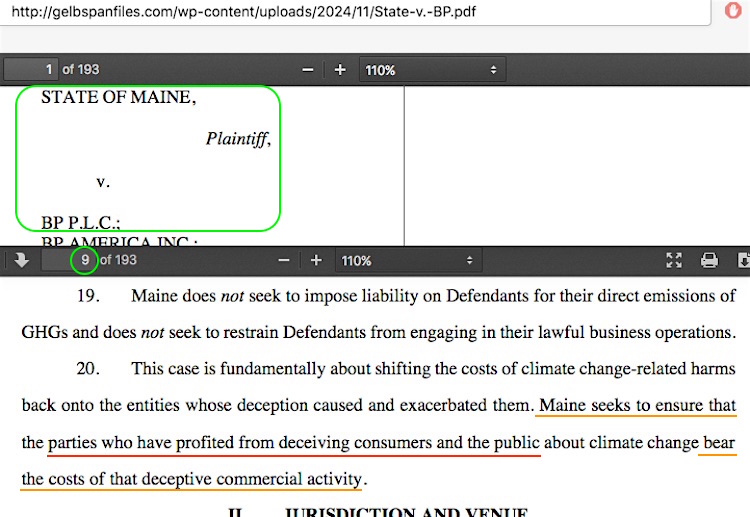Zoom out in the lower PDF toolbar
750x517 pixels.
tap(284, 260)
